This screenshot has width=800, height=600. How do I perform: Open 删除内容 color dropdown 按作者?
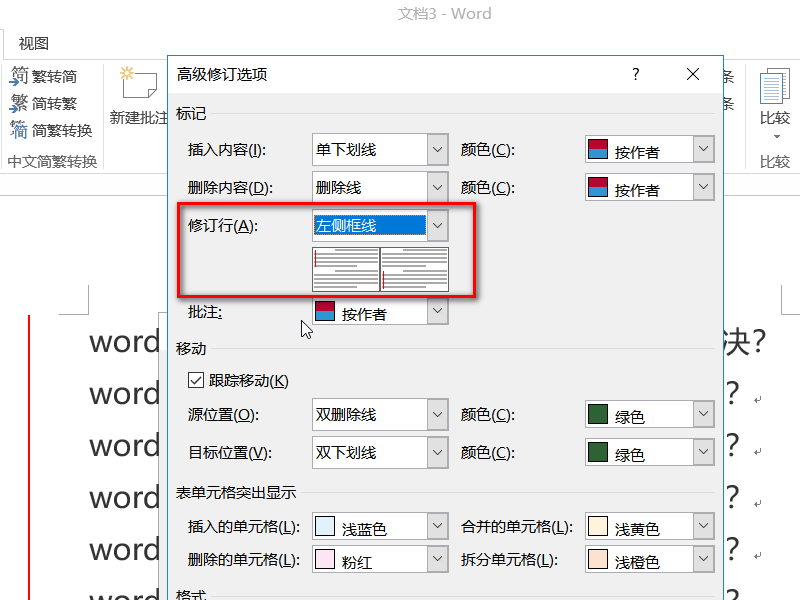704,187
